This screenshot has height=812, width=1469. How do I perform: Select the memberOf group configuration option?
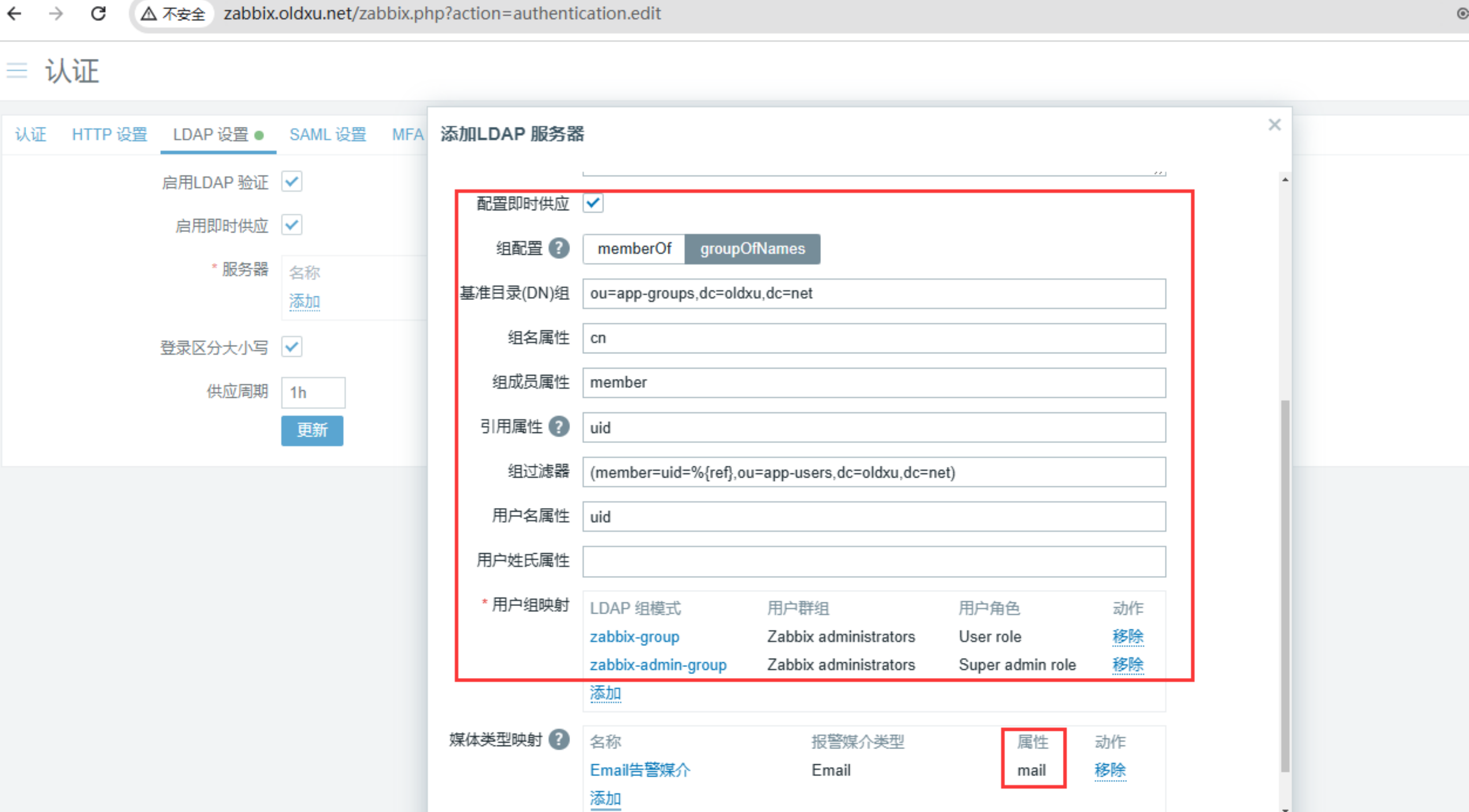[634, 249]
